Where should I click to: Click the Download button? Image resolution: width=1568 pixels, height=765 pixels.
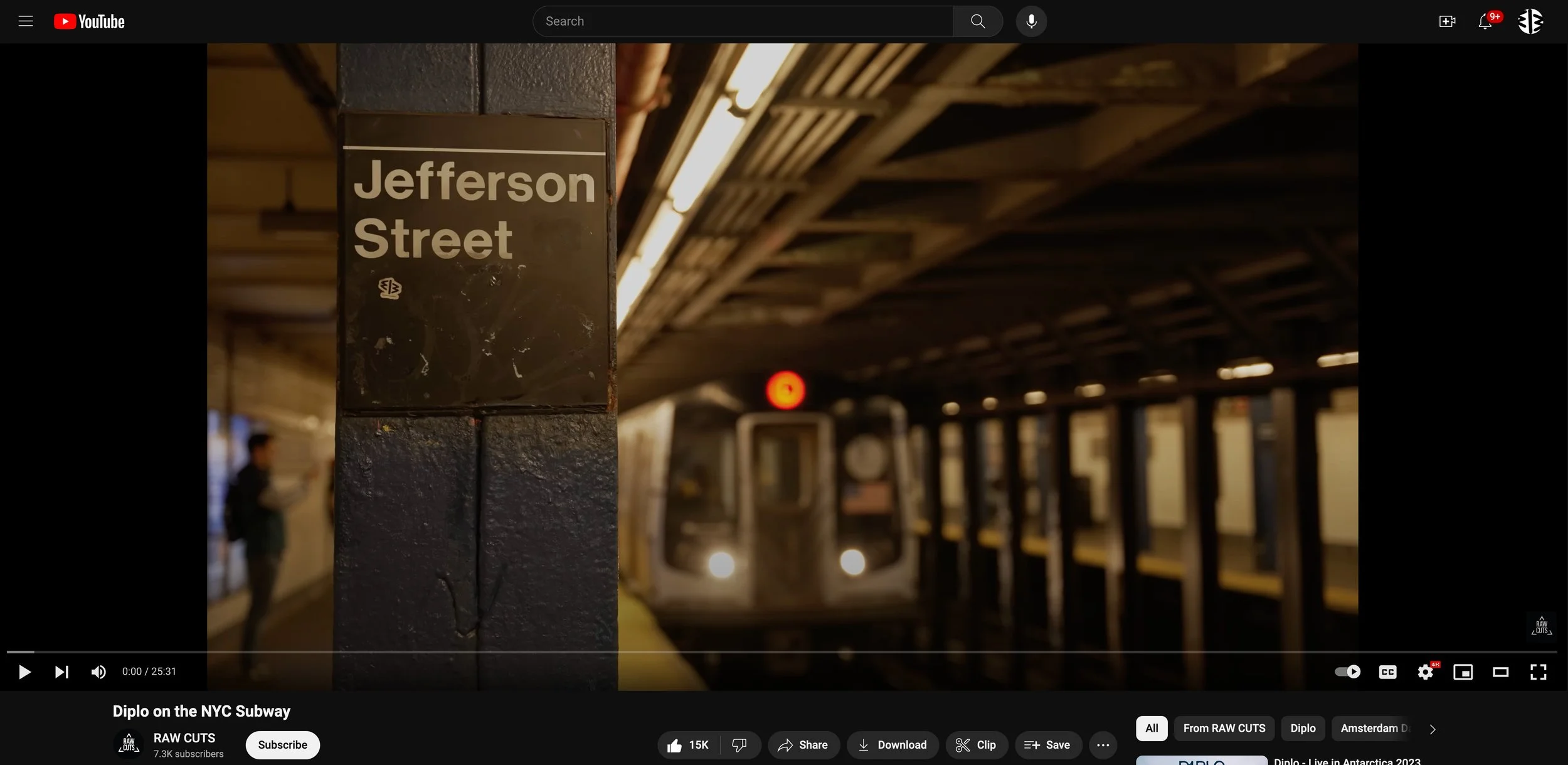(x=892, y=745)
